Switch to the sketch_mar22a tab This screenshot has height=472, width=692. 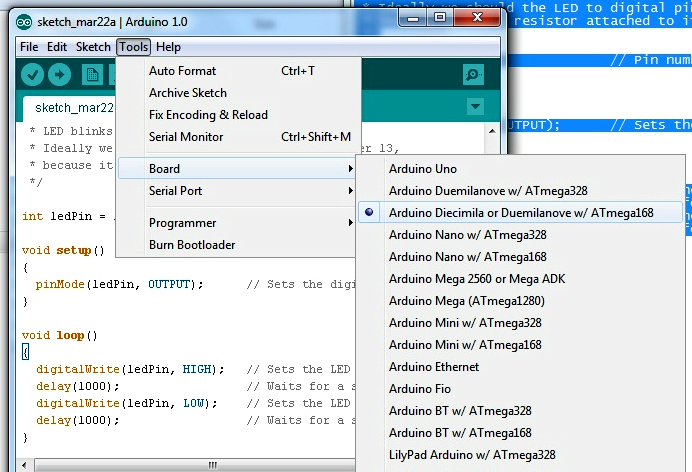(x=71, y=108)
